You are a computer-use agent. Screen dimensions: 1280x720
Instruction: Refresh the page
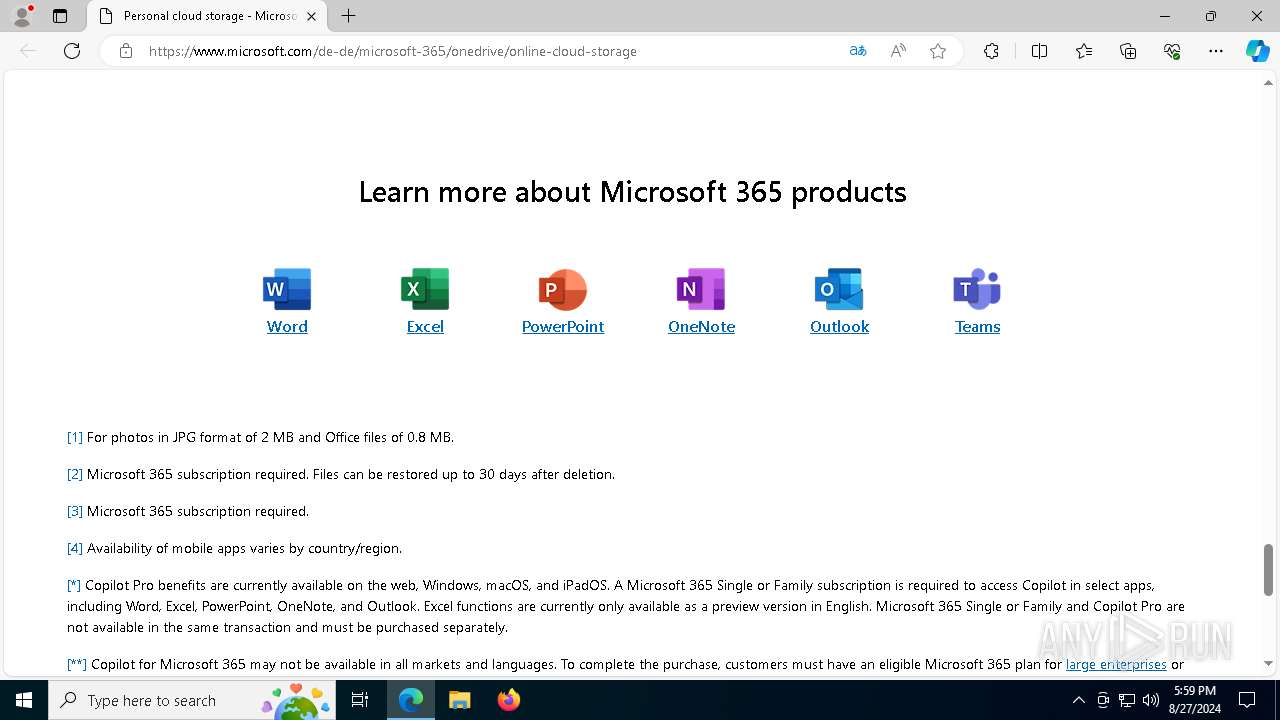pos(72,51)
